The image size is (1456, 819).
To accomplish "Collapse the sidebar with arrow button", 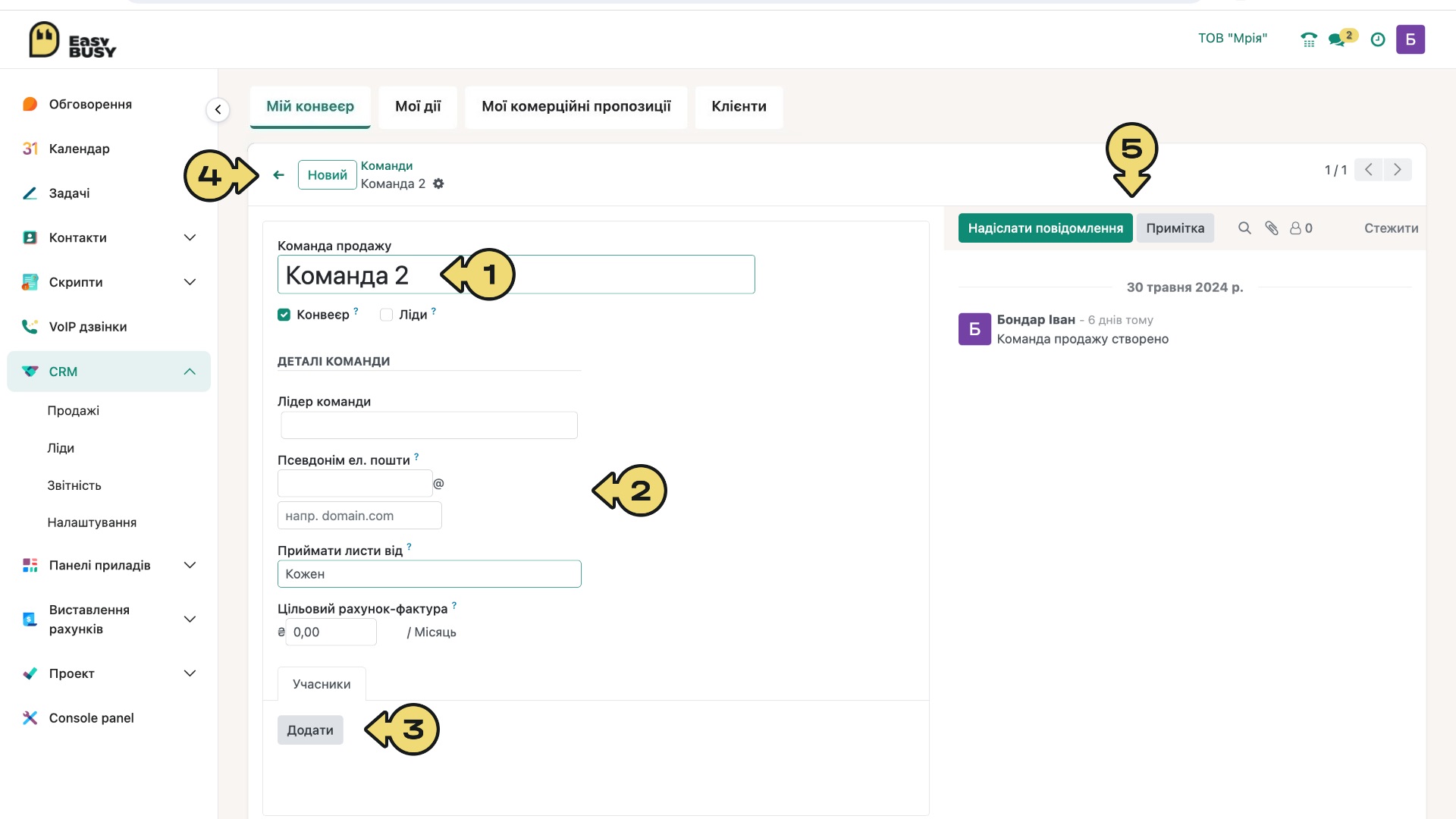I will pos(218,110).
